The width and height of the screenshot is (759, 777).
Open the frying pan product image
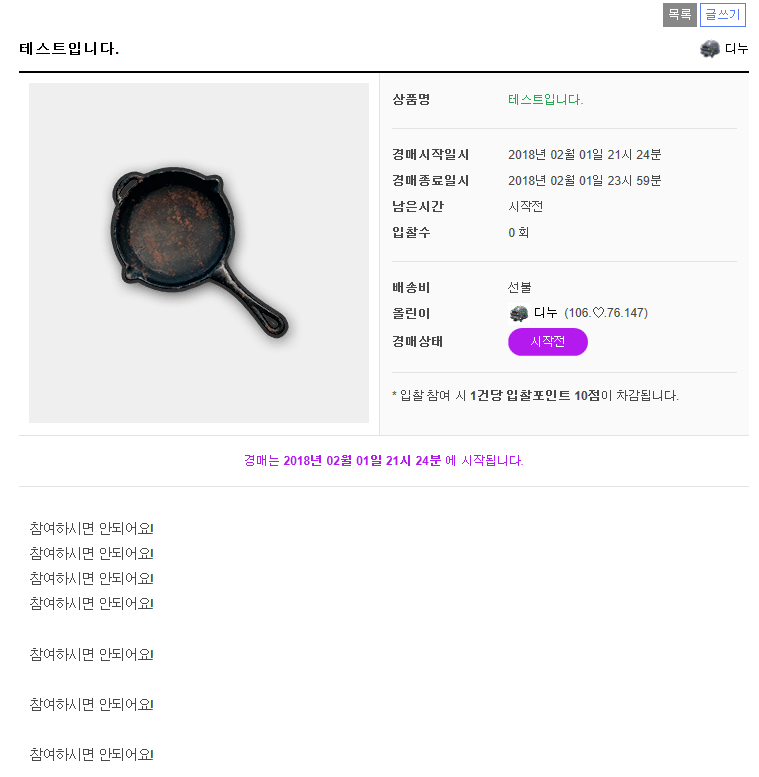[x=198, y=253]
